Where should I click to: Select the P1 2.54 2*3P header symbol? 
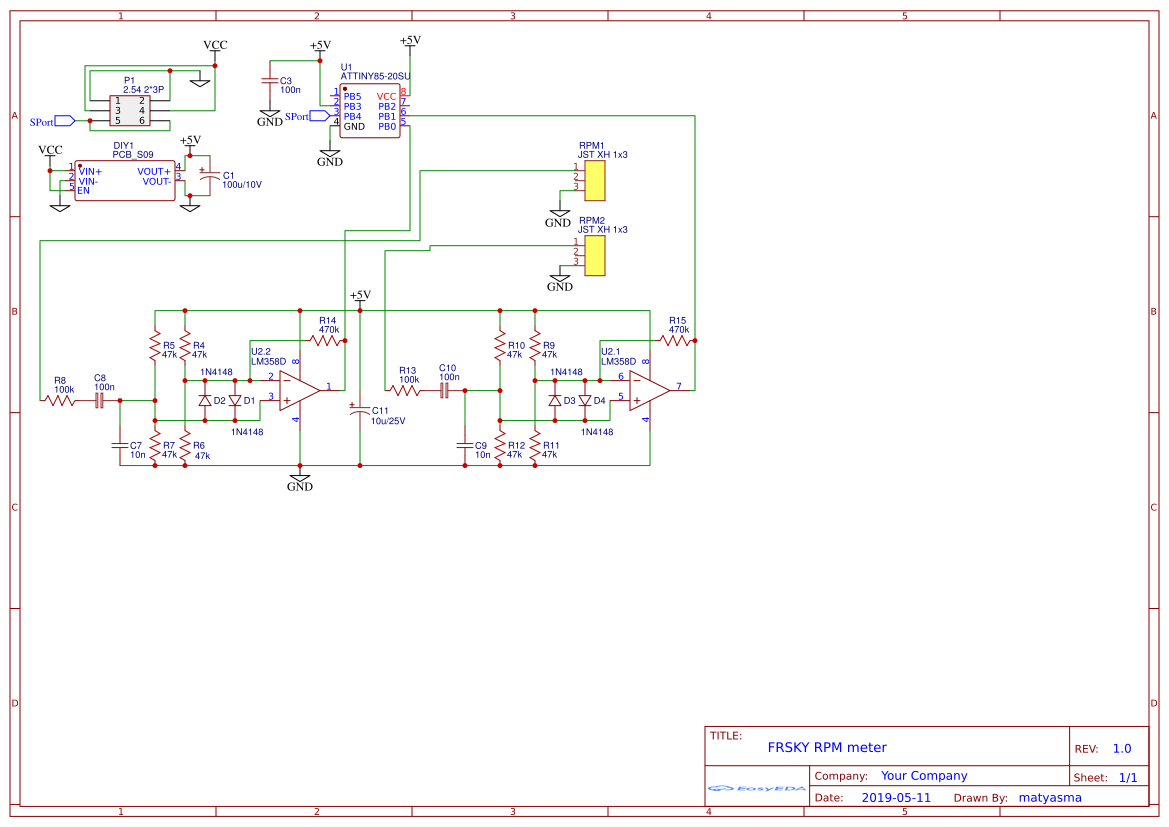130,108
